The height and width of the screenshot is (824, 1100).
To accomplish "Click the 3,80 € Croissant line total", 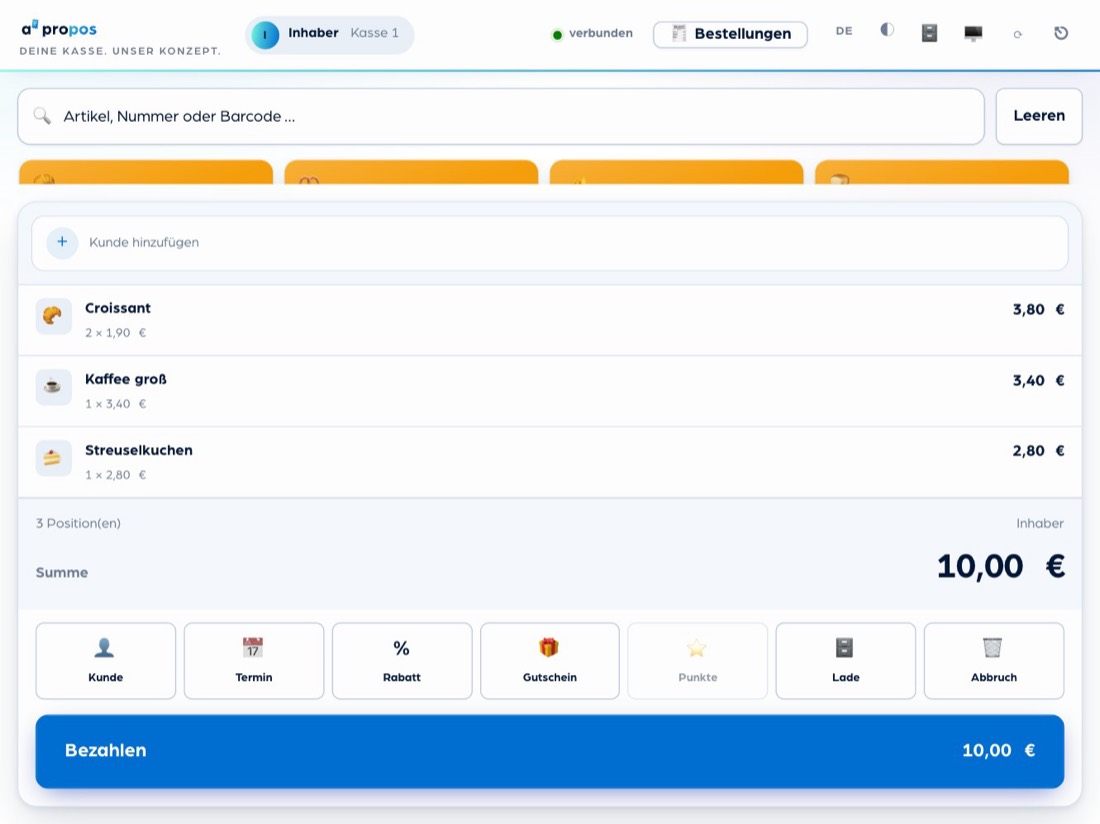I will (1038, 309).
